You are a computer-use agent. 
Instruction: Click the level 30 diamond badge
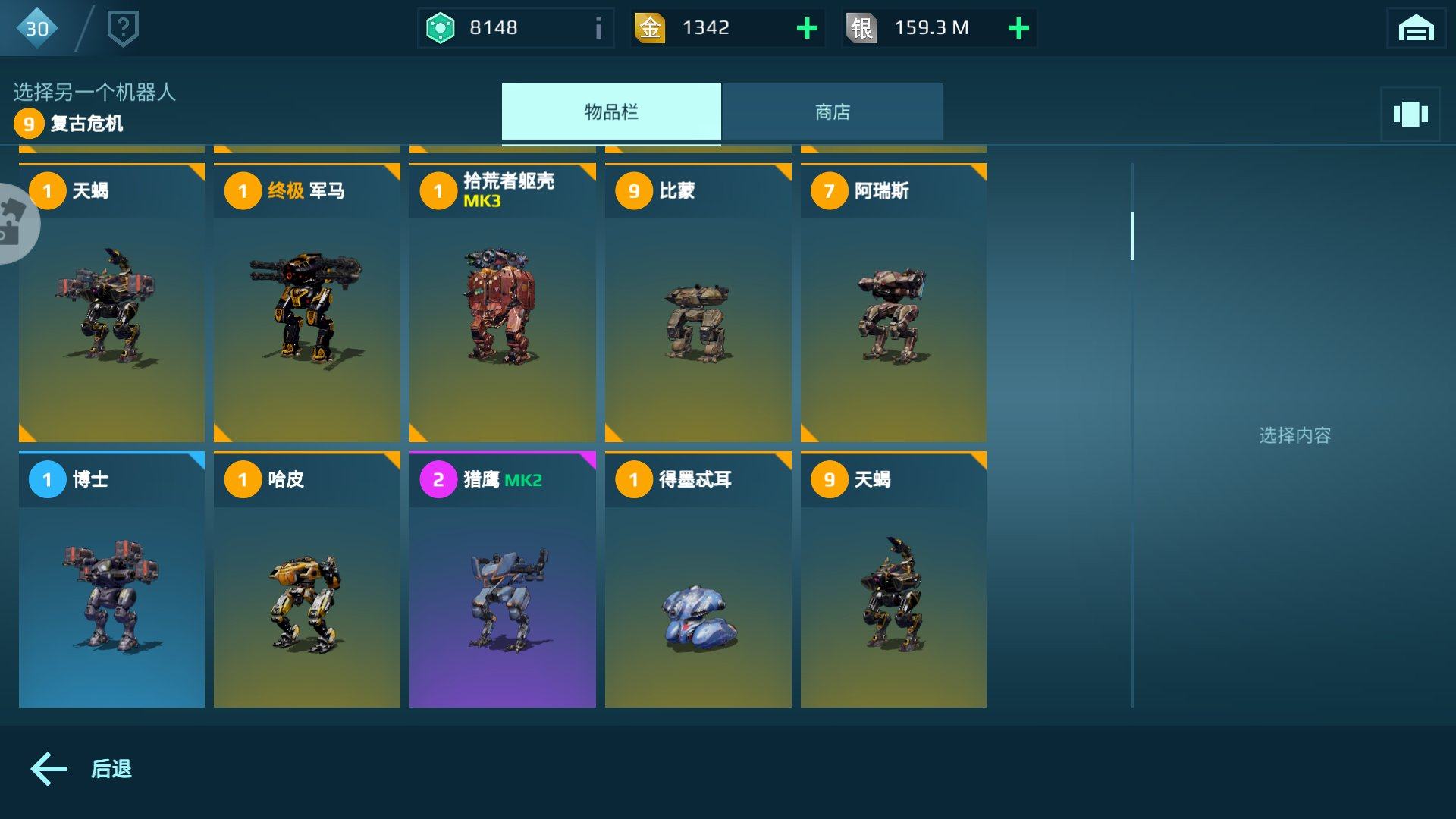(x=36, y=28)
